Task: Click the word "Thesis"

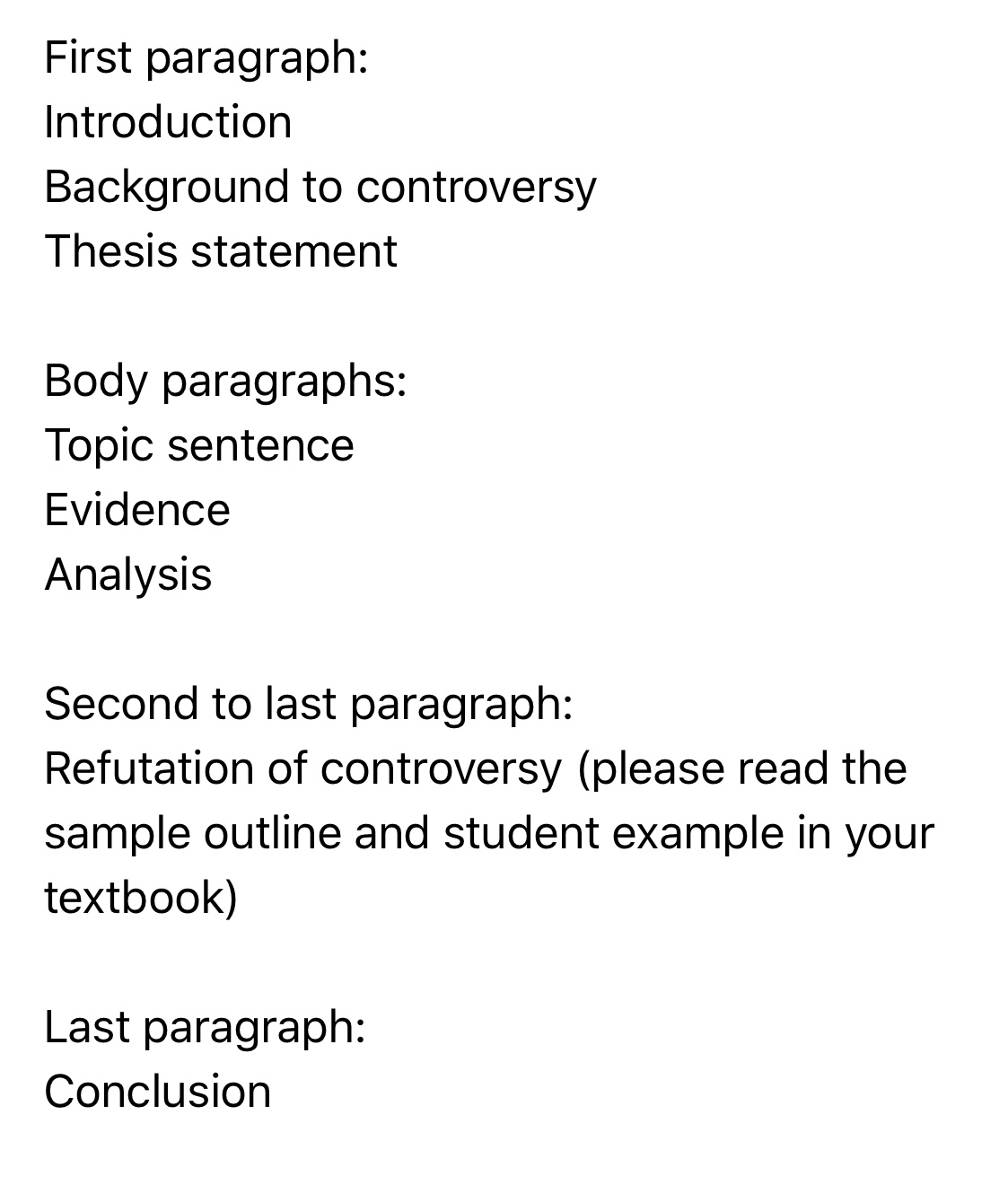Action: click(110, 251)
